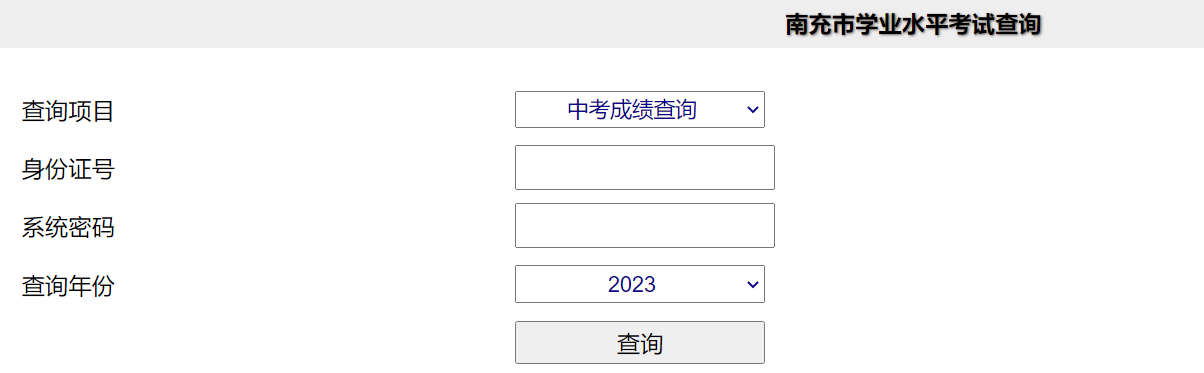Focus the 系统密码 input field

pyautogui.click(x=644, y=225)
